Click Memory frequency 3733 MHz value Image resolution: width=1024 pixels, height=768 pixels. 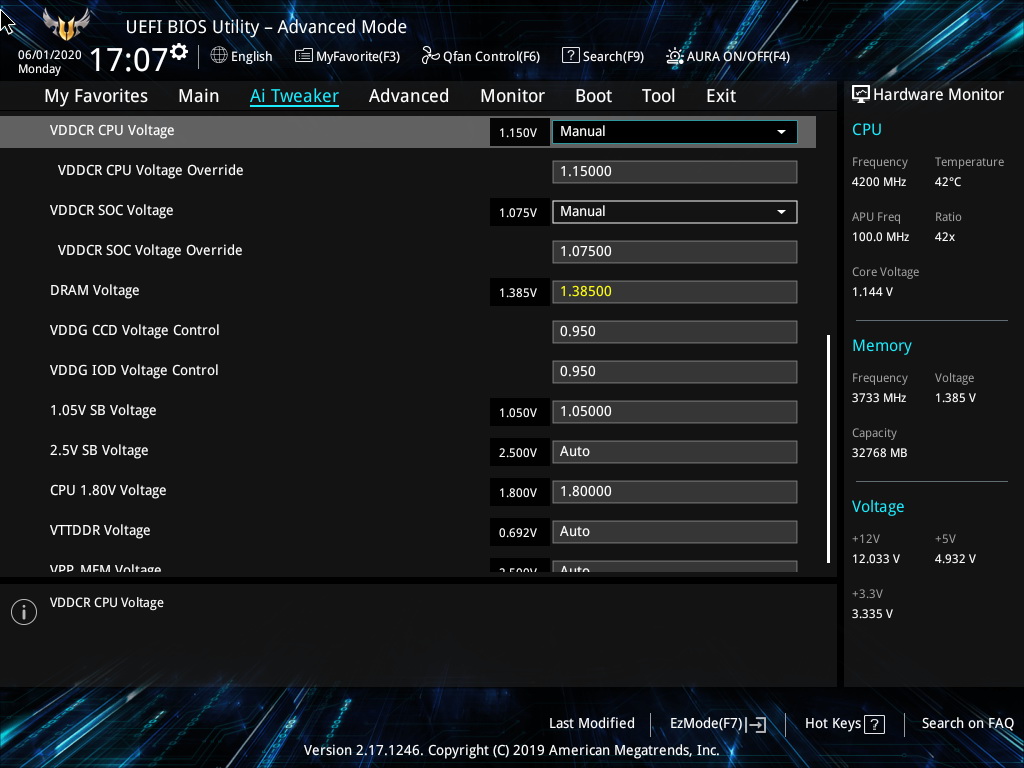click(878, 398)
